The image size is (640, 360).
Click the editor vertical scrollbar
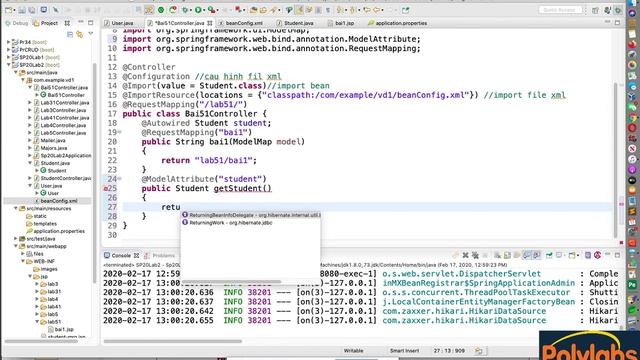615,159
